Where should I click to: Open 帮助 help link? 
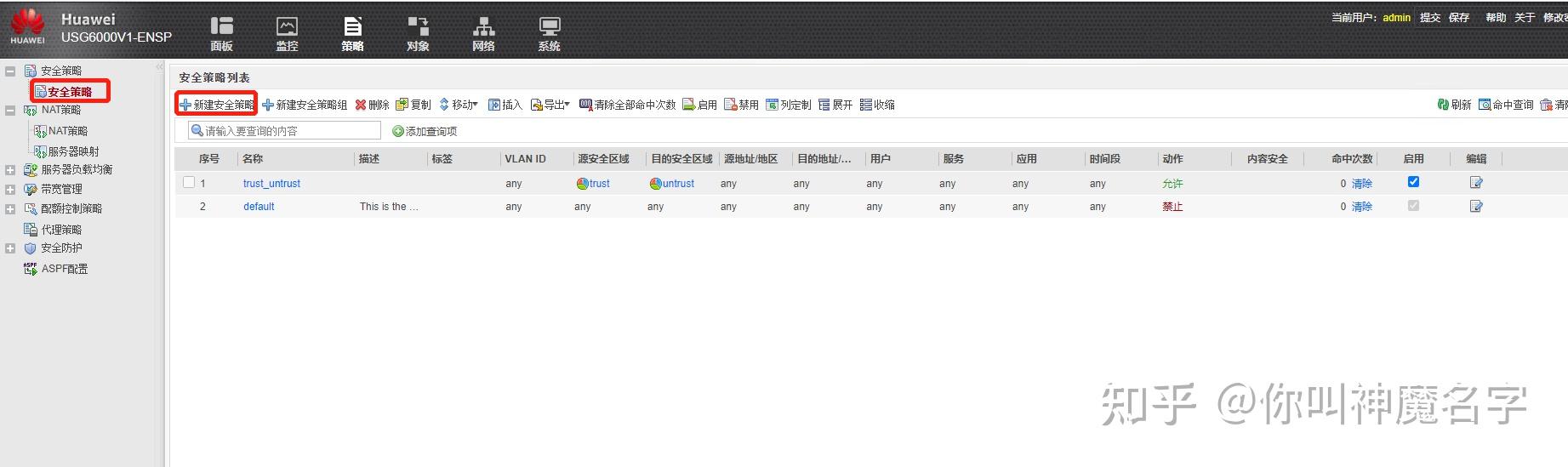pyautogui.click(x=1496, y=17)
